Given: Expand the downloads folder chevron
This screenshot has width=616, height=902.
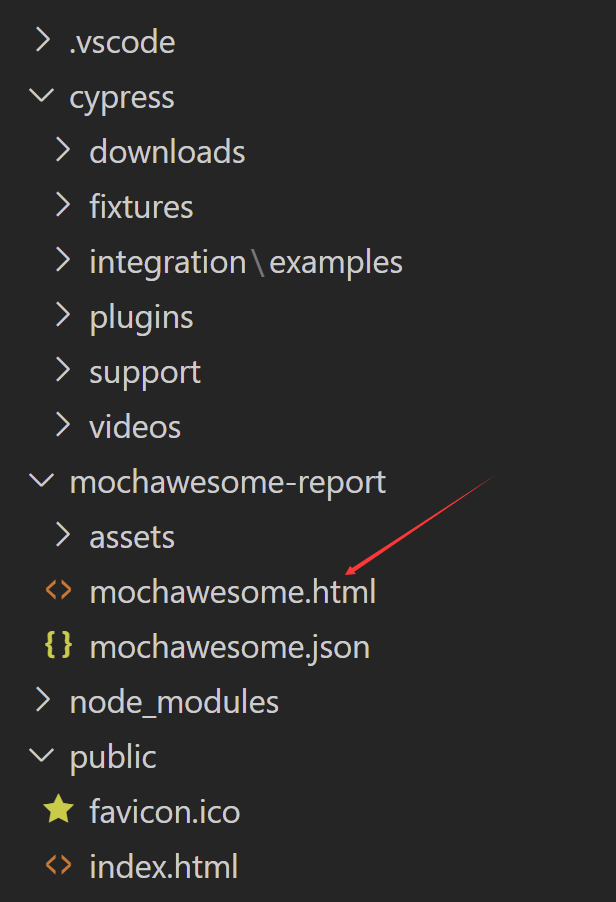Looking at the screenshot, I should point(63,151).
